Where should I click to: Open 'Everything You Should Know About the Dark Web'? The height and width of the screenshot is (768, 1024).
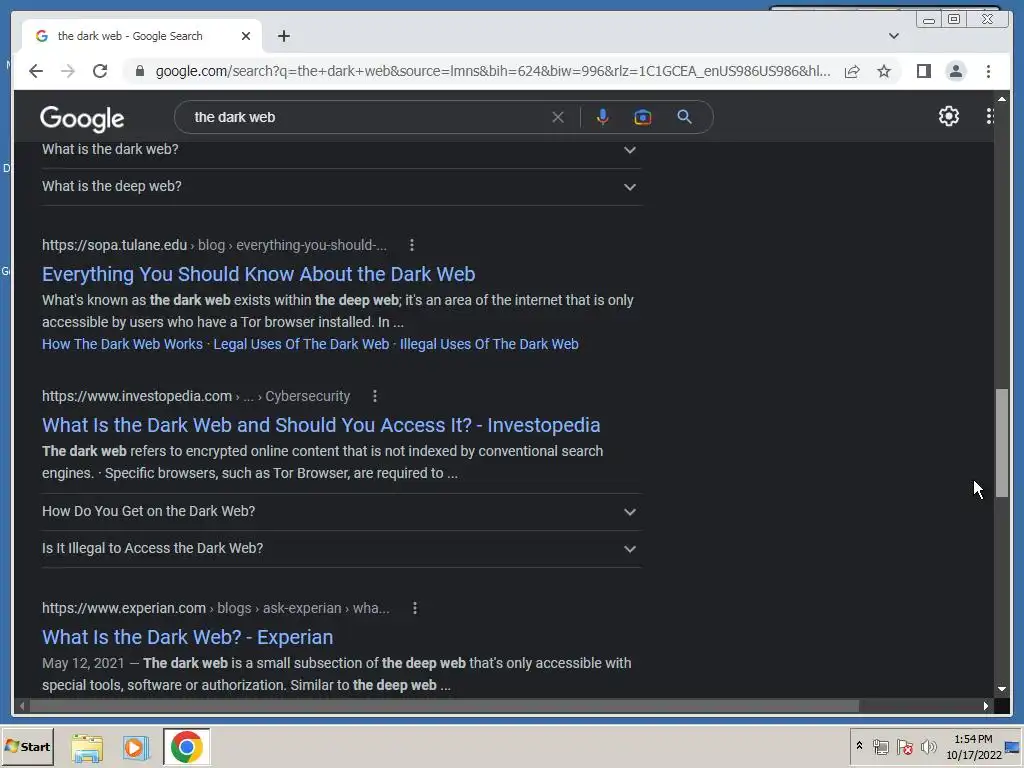click(259, 274)
